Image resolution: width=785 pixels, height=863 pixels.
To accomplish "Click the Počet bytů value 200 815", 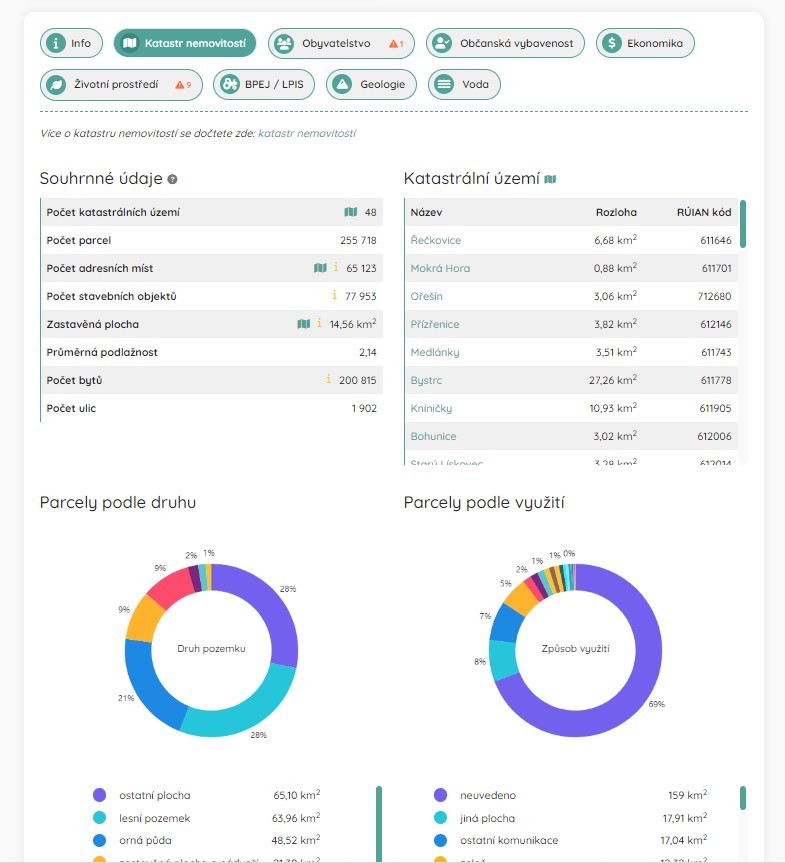I will pyautogui.click(x=358, y=380).
